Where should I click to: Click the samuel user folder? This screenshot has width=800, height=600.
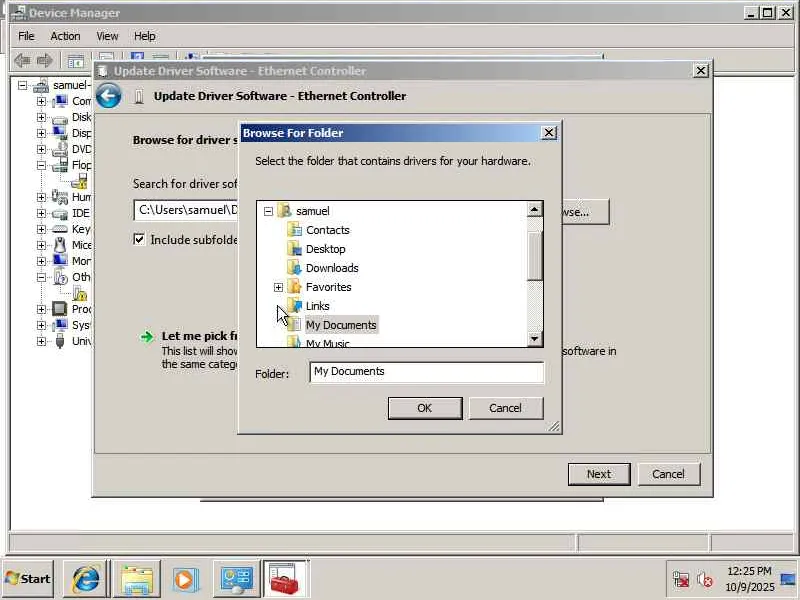[x=313, y=211]
